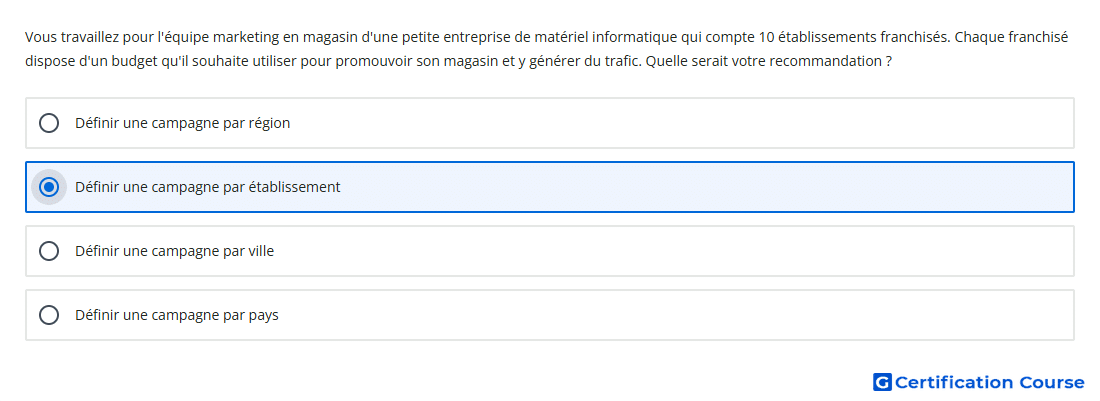Viewport: 1100px width, 401px height.
Task: Click the label text 'Définir une campagne par pays'
Action: pyautogui.click(x=177, y=315)
